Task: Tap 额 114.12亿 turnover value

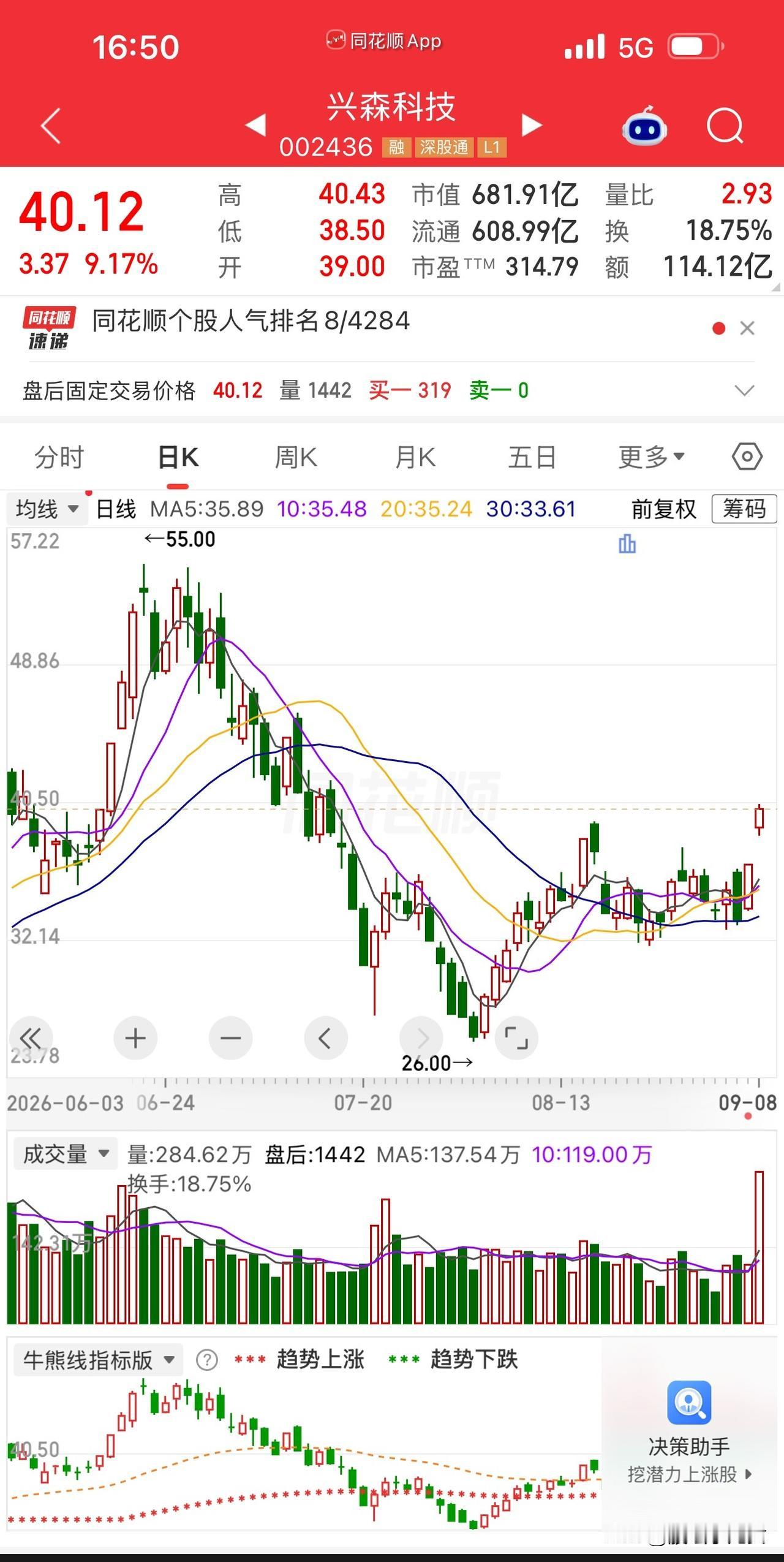Action: pos(717,267)
